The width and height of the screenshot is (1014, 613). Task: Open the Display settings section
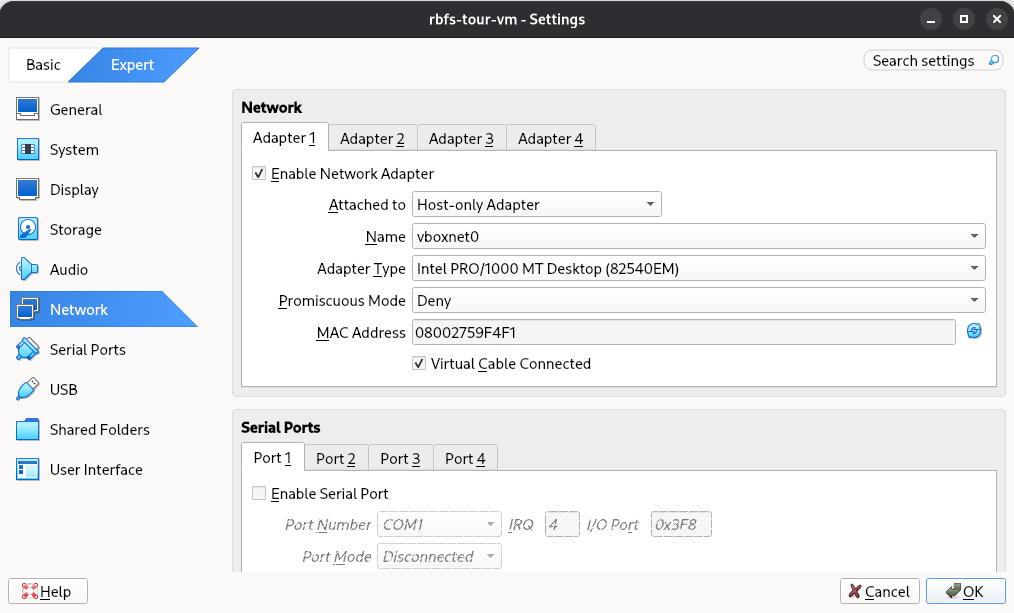pyautogui.click(x=77, y=189)
